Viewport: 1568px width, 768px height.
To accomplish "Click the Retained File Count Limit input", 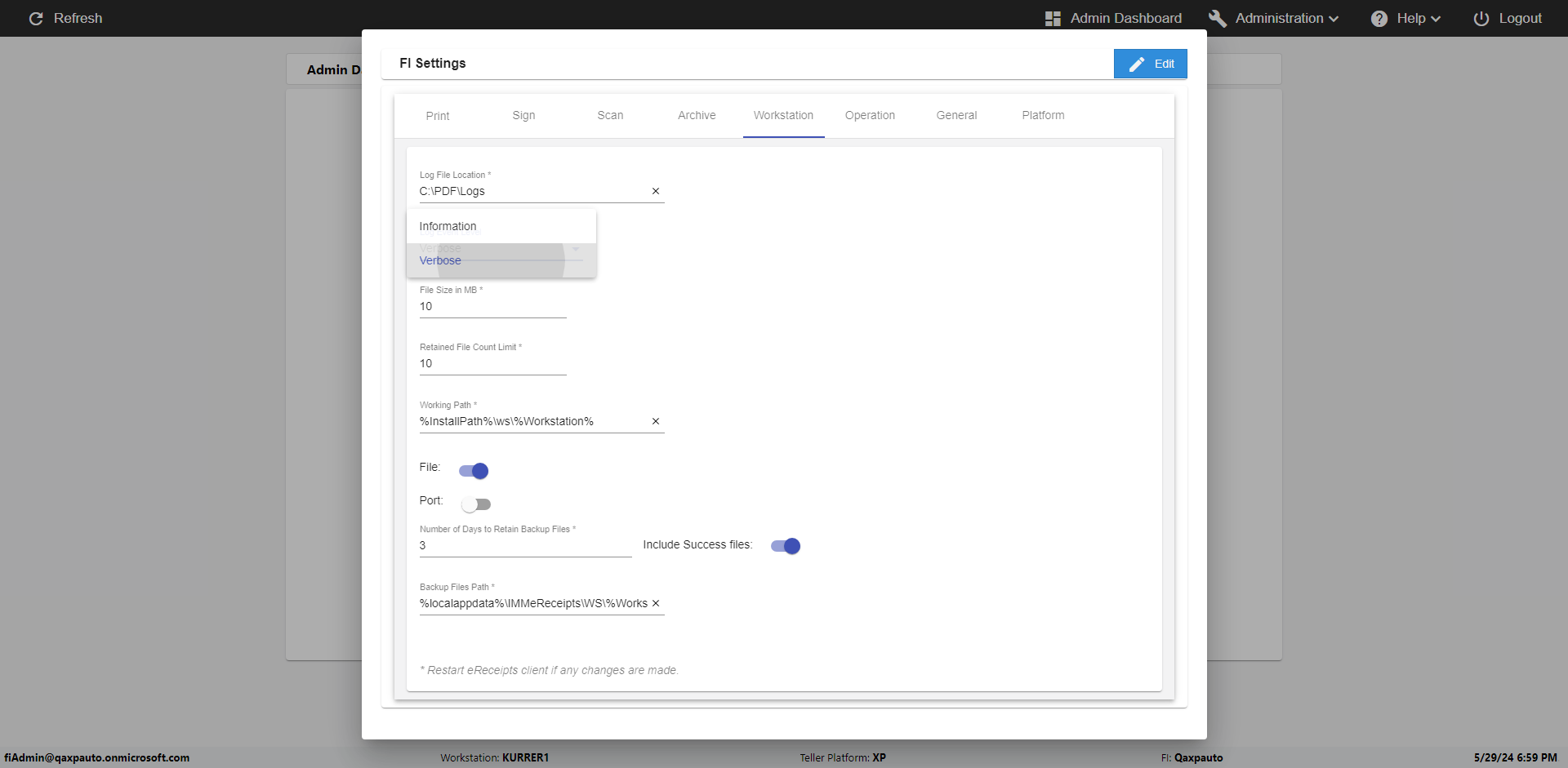I will coord(493,364).
